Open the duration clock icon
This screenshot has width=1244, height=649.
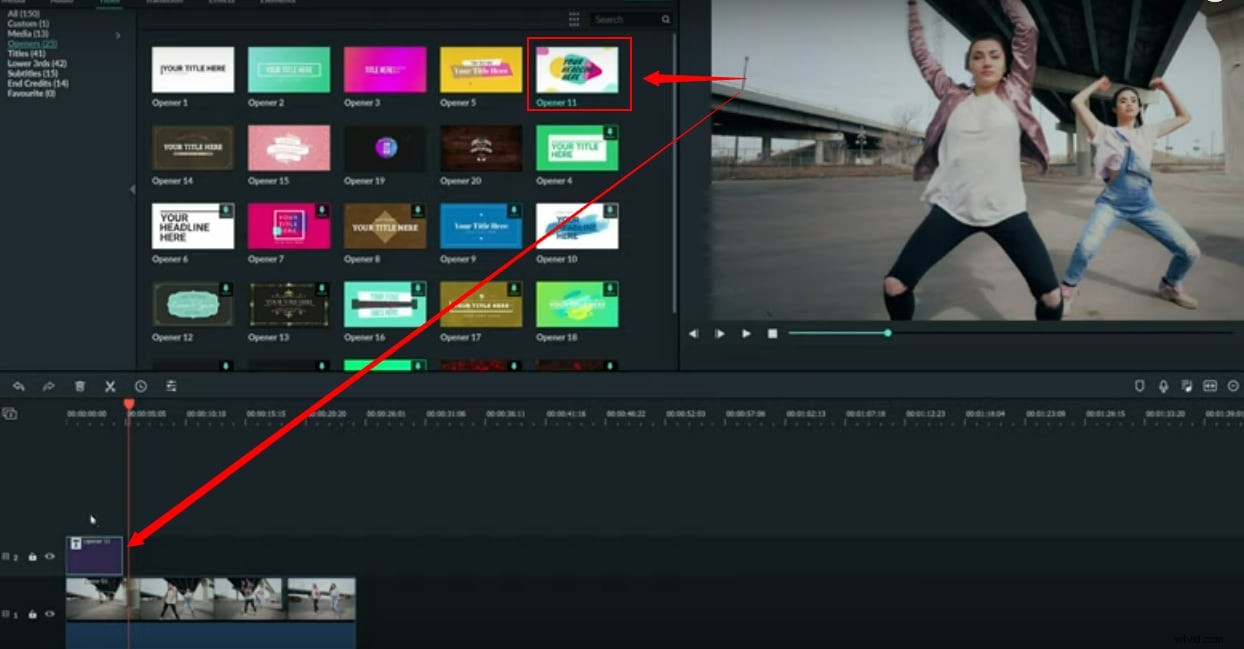140,386
